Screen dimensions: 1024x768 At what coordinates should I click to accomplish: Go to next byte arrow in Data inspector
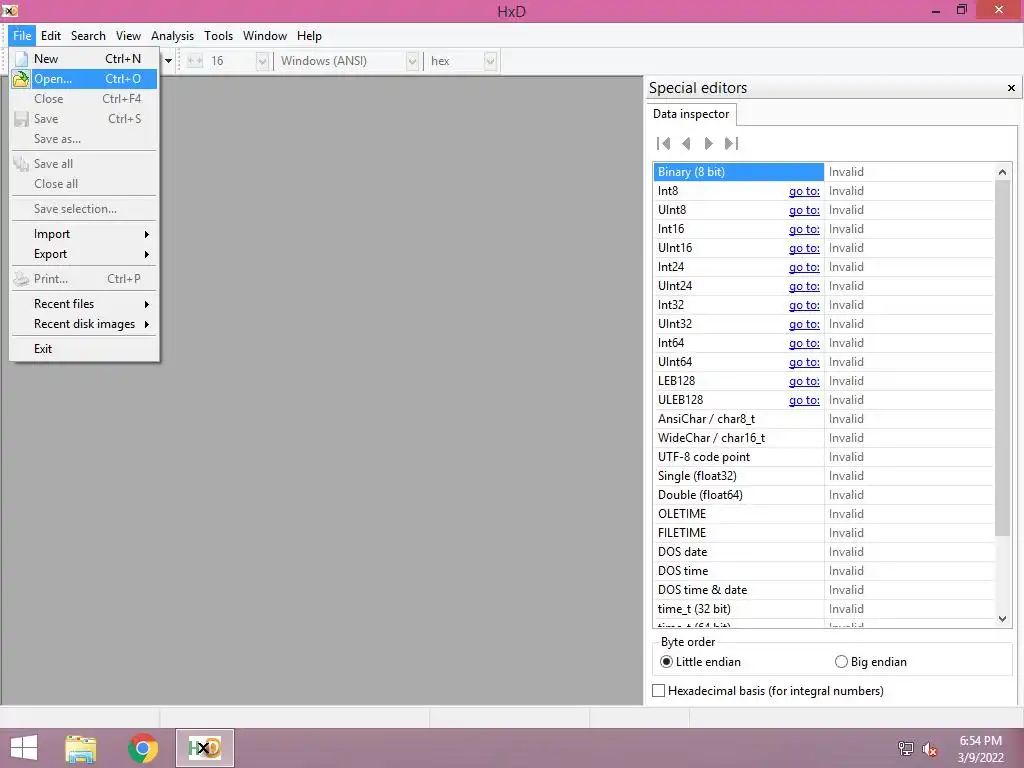point(709,144)
